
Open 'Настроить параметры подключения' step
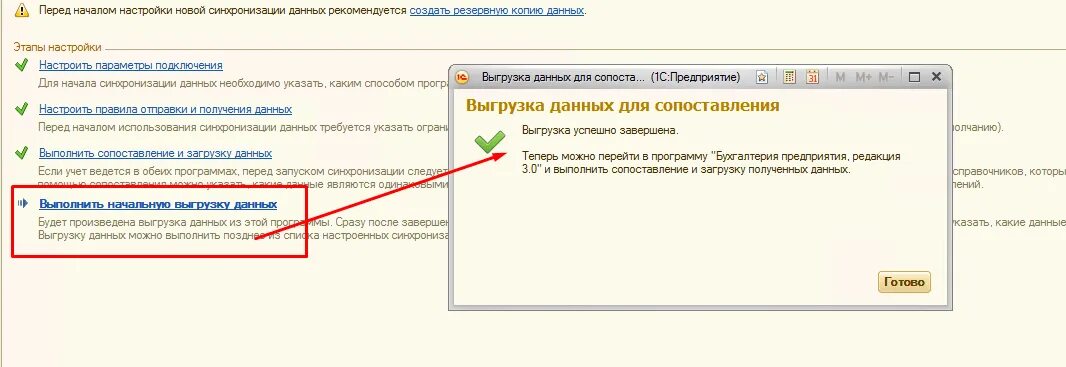[131, 65]
